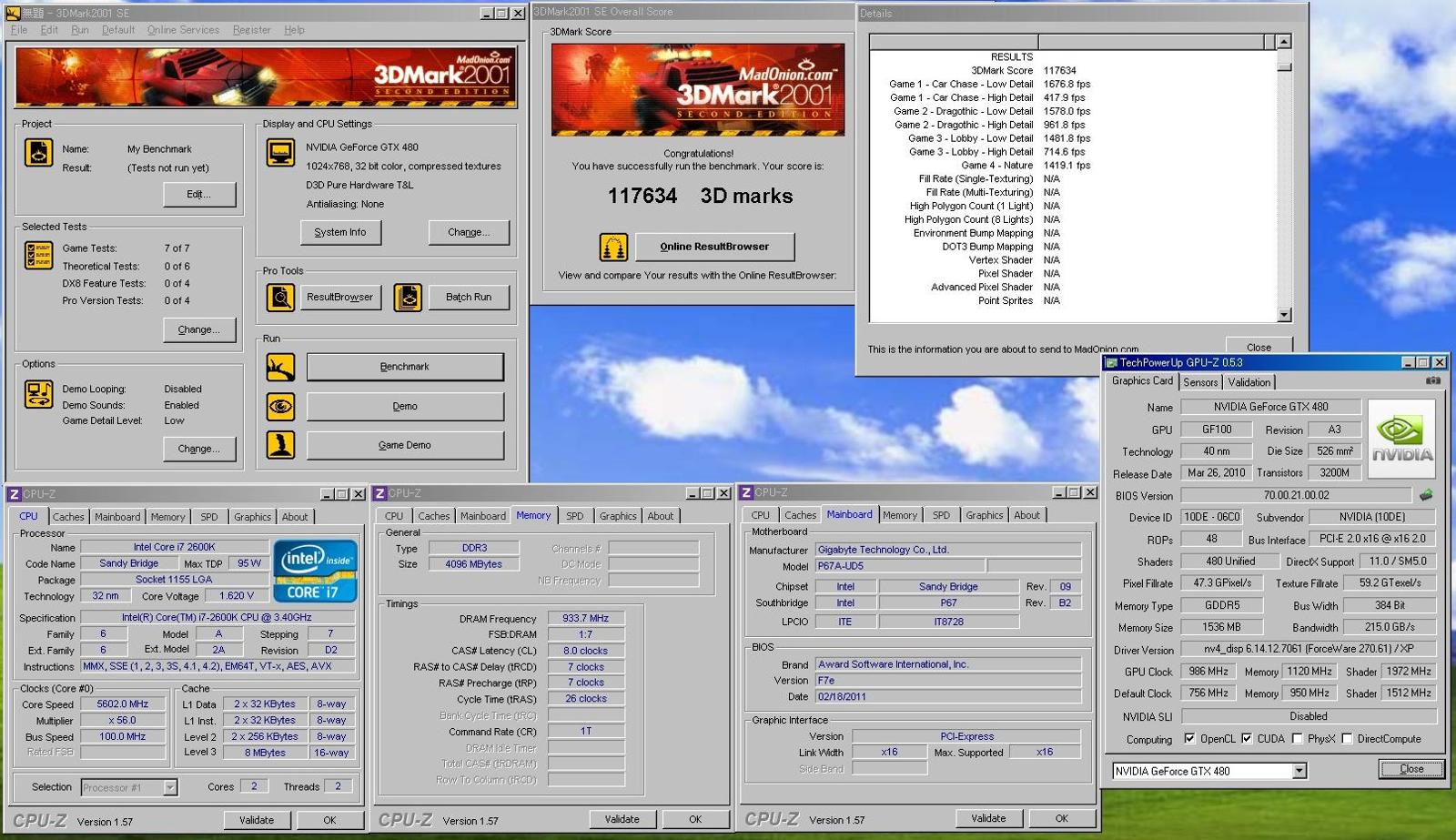Image resolution: width=1456 pixels, height=840 pixels.
Task: Open SPD tab in CPU-Z Memory window
Action: click(574, 516)
